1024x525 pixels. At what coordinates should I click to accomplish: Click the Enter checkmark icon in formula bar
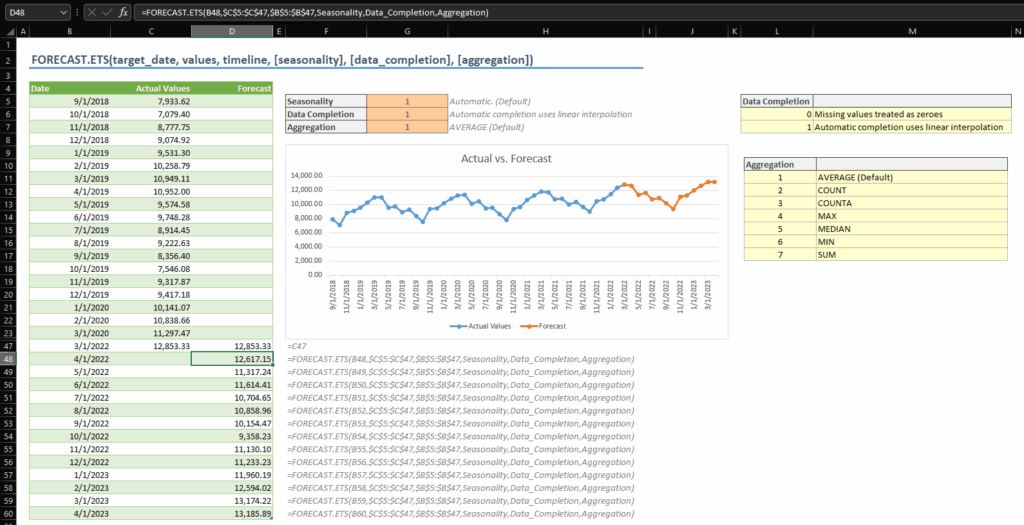point(107,12)
